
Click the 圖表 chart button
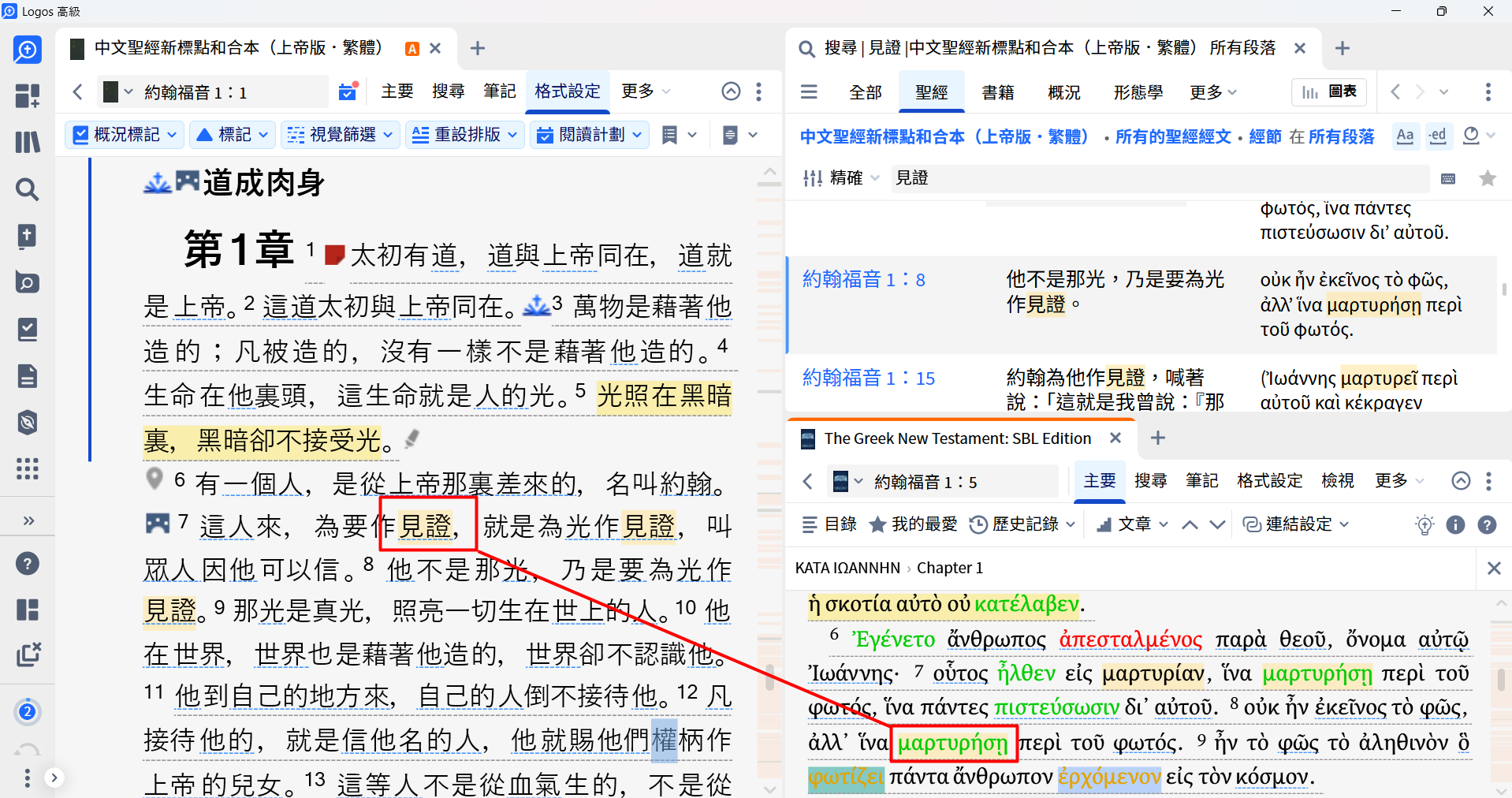pyautogui.click(x=1329, y=91)
